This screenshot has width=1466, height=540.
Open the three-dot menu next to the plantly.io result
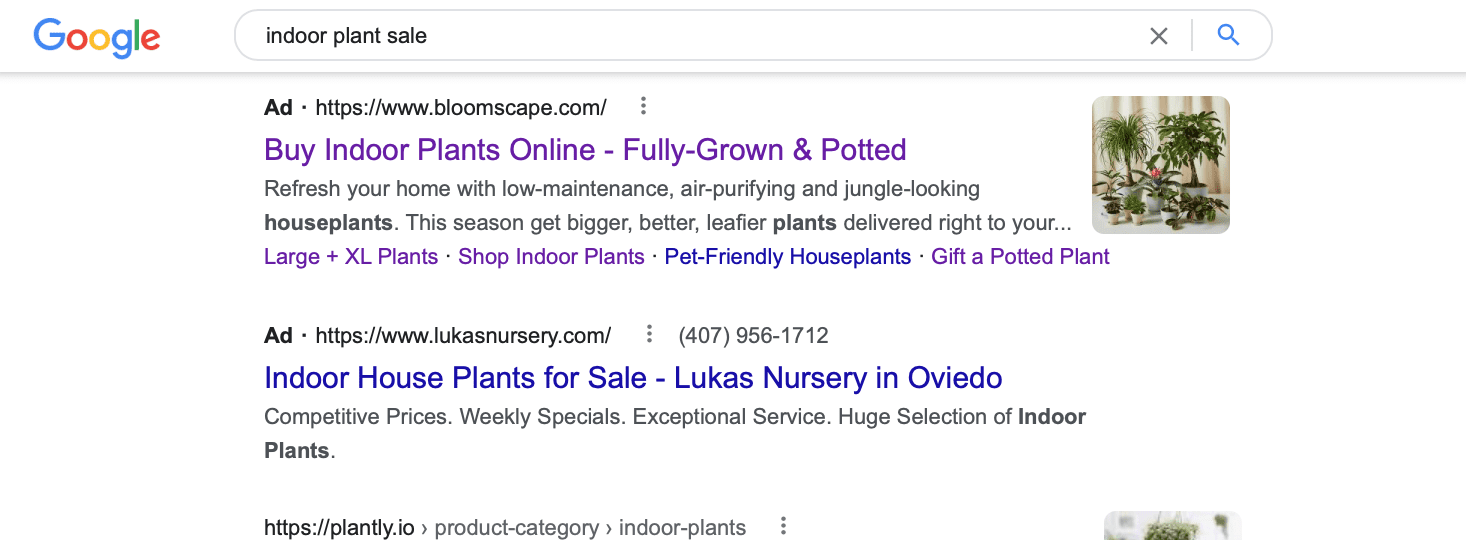point(784,526)
